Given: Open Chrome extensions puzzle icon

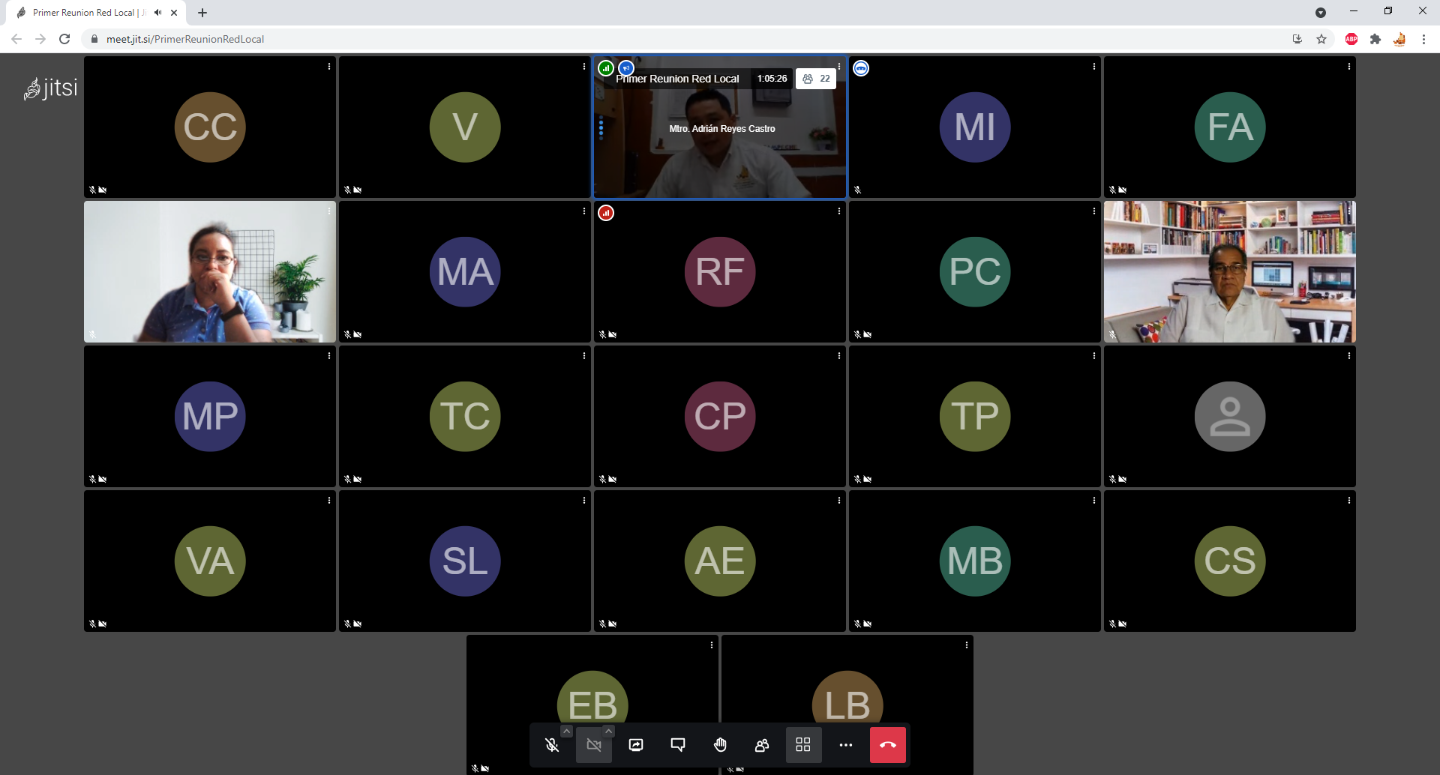Looking at the screenshot, I should (x=1375, y=39).
